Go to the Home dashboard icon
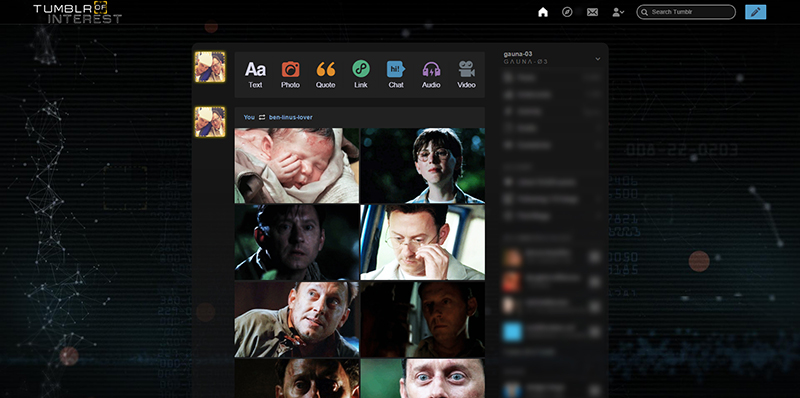Image resolution: width=800 pixels, height=398 pixels. tap(543, 12)
